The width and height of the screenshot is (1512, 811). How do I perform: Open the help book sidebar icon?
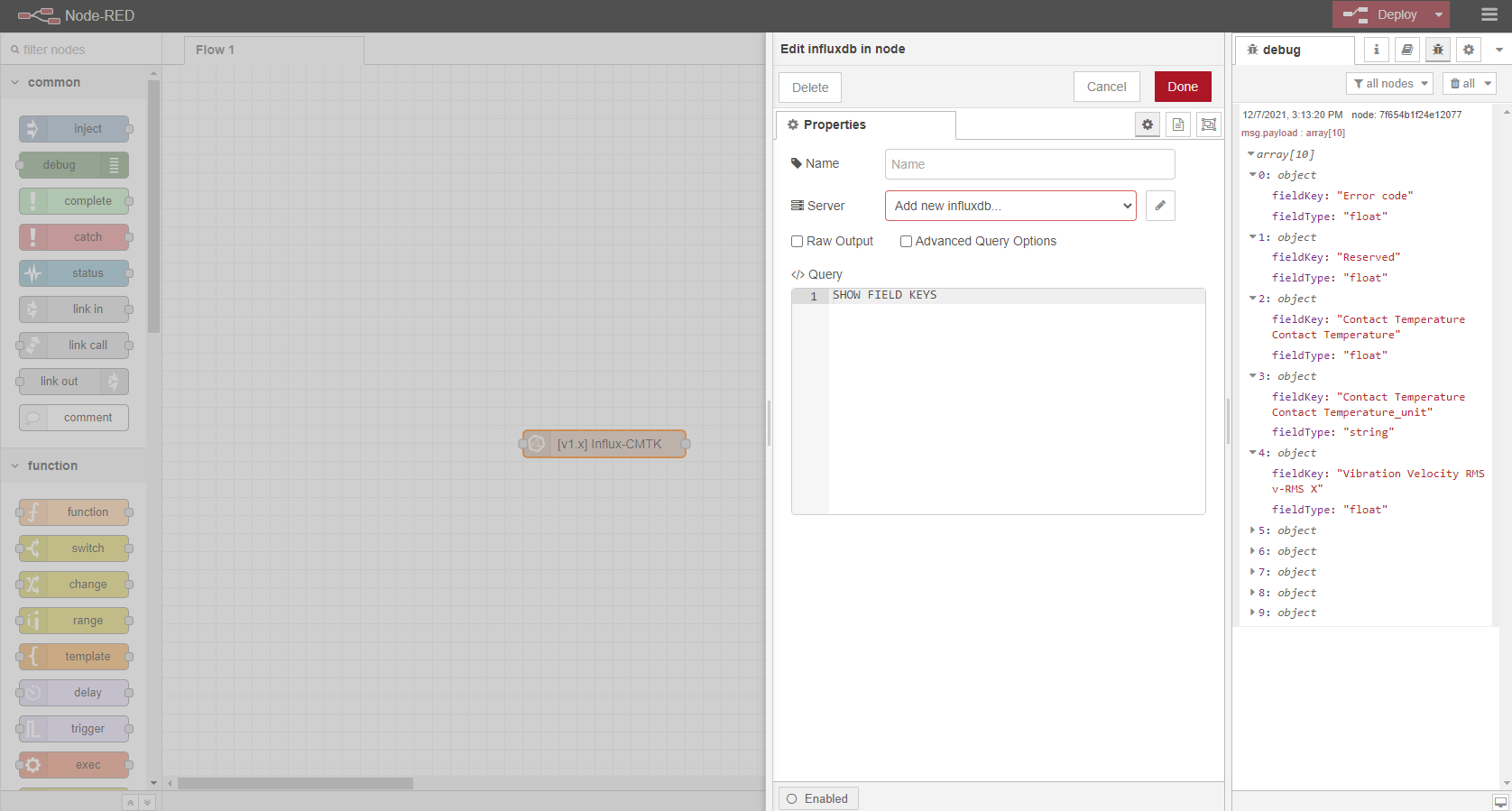click(x=1407, y=50)
